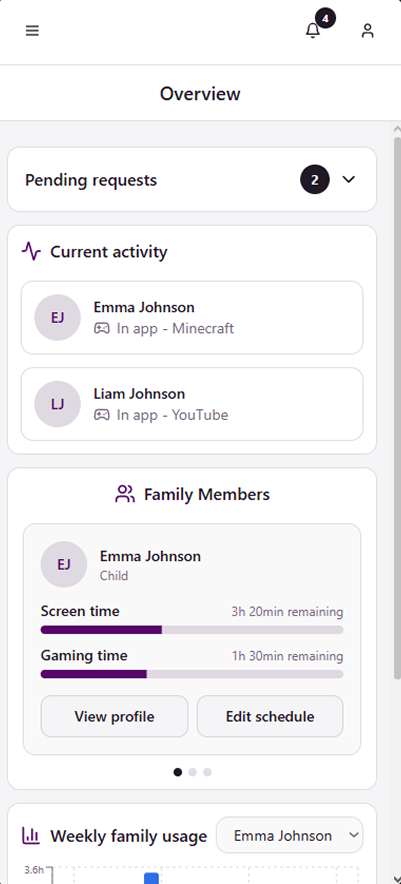Click gamepad icon next to YouTube
This screenshot has height=884, width=401.
click(102, 415)
